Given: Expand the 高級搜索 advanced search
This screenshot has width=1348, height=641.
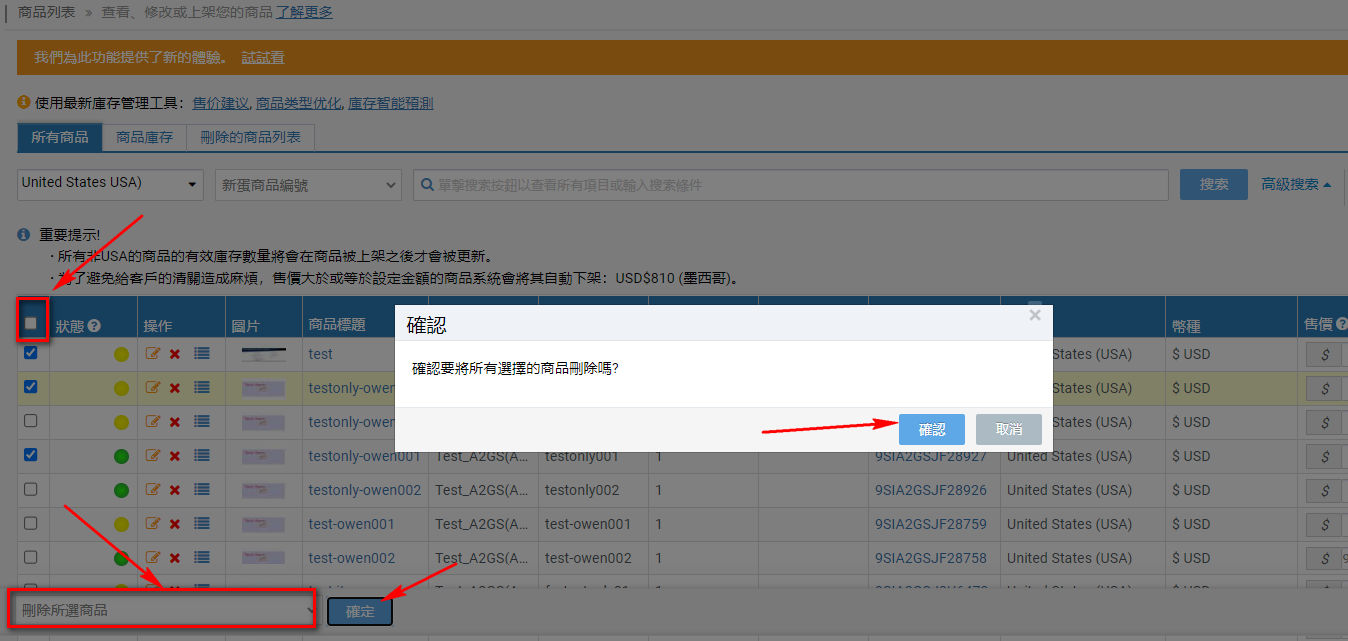Looking at the screenshot, I should (1296, 184).
